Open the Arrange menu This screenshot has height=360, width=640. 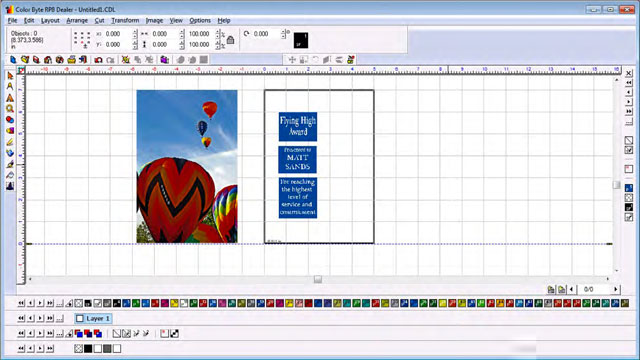point(77,20)
